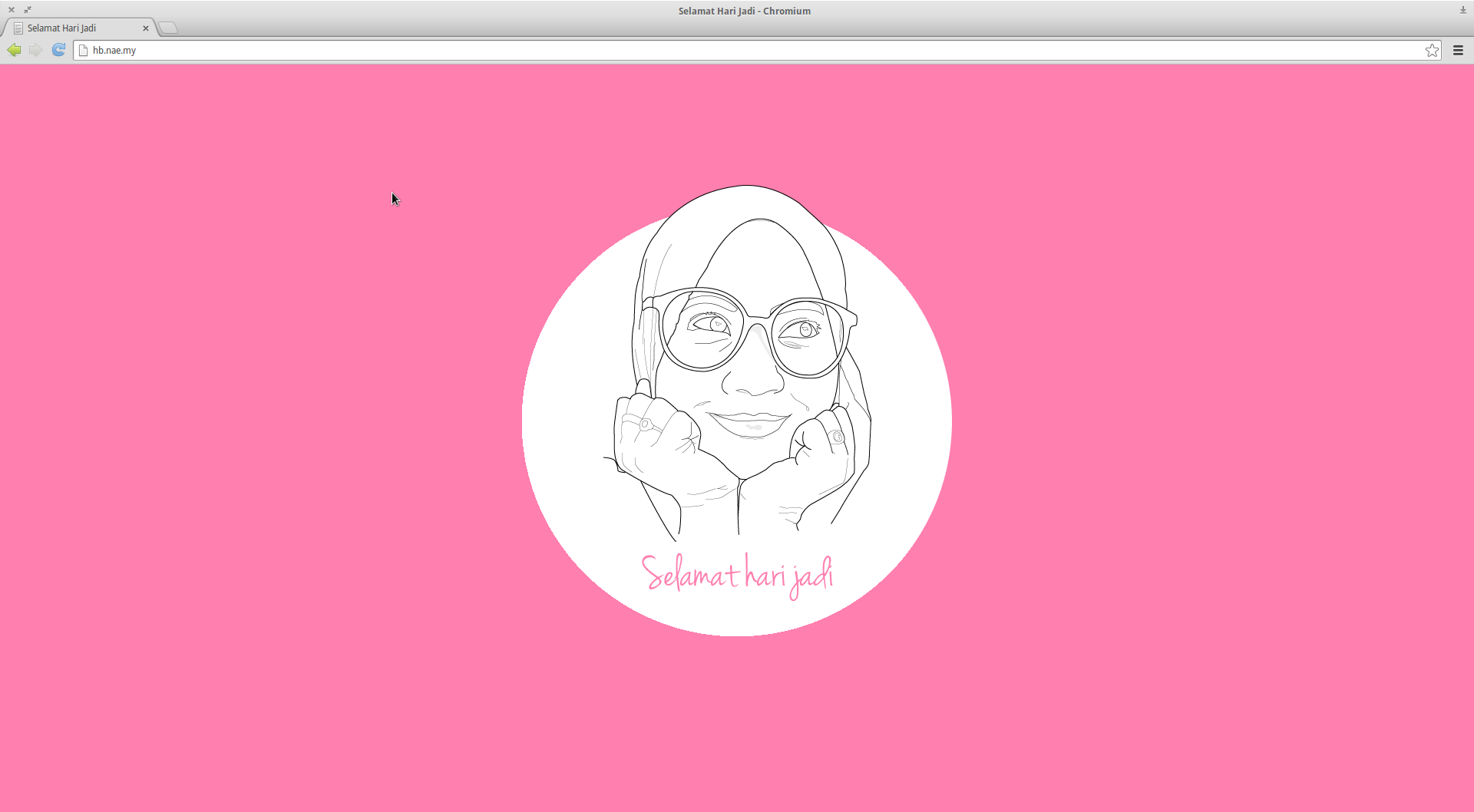Close the Chromium window
Image resolution: width=1474 pixels, height=812 pixels.
(x=12, y=10)
